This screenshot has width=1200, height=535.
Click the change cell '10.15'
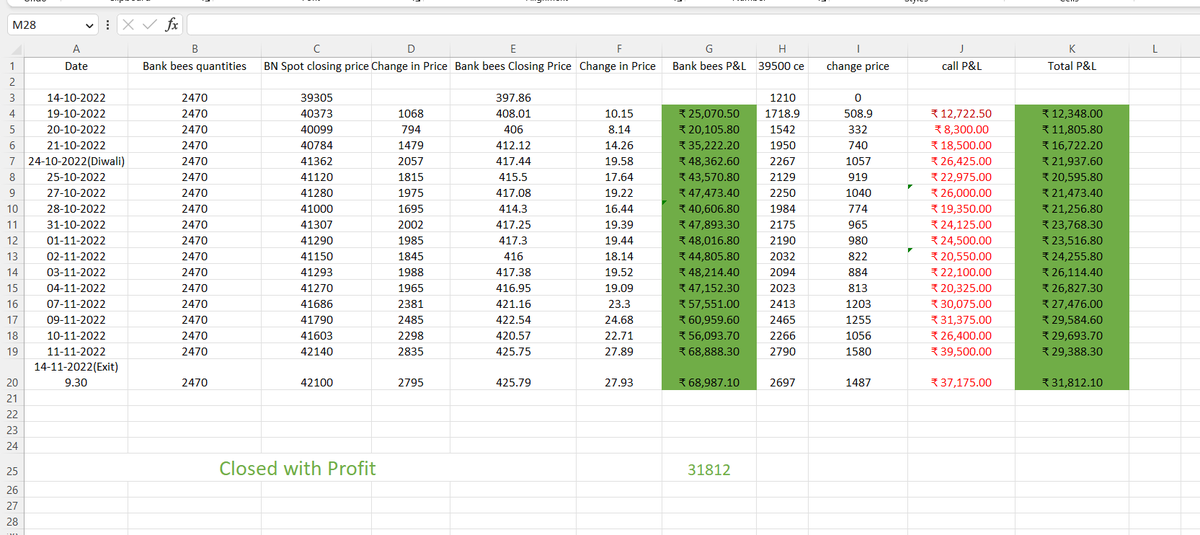(619, 114)
